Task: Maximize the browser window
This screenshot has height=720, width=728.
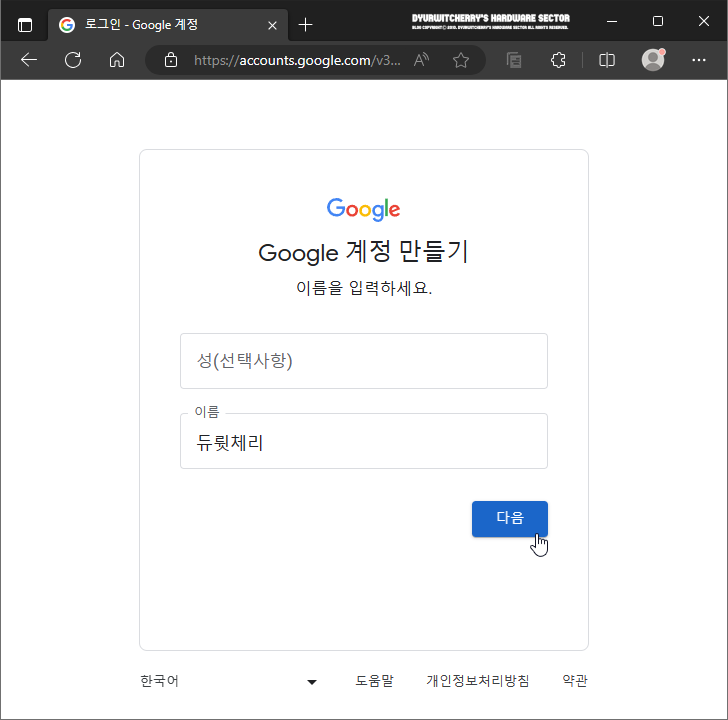Action: tap(657, 21)
